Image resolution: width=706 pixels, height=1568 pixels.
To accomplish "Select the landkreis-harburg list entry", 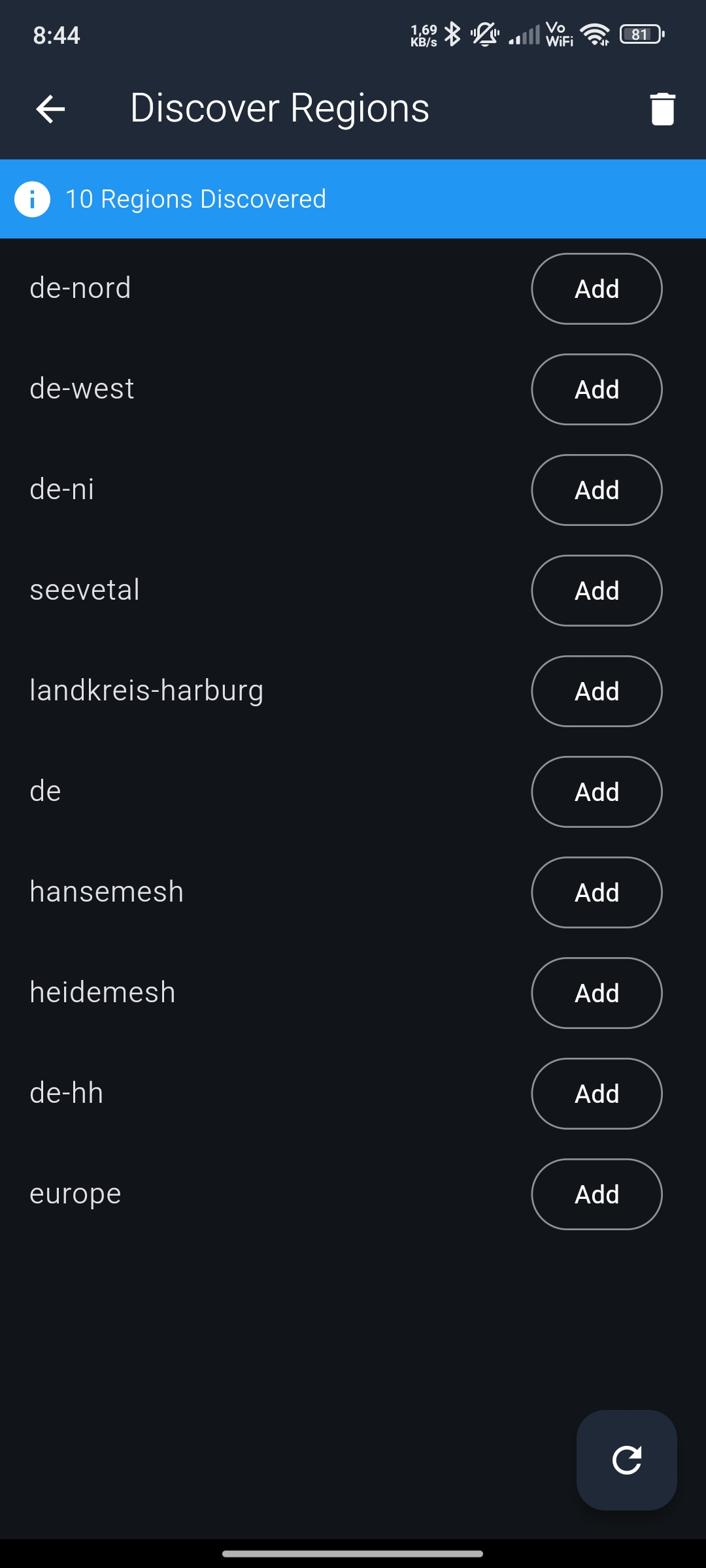I will pyautogui.click(x=146, y=691).
